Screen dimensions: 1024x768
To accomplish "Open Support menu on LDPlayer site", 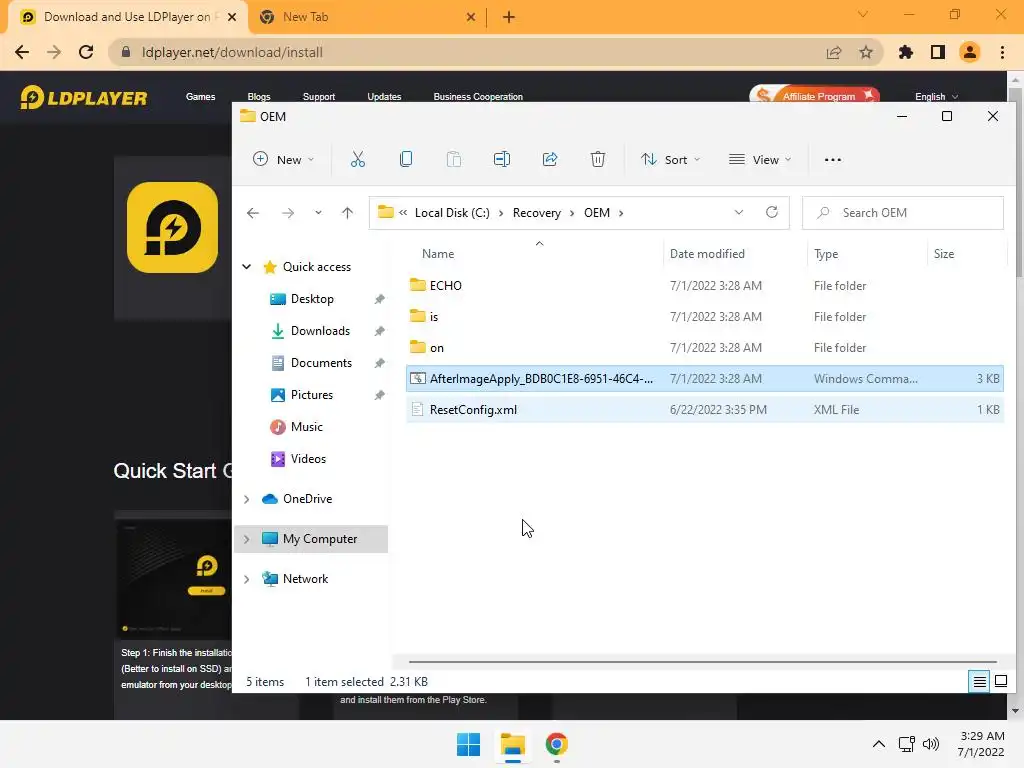I will [319, 97].
